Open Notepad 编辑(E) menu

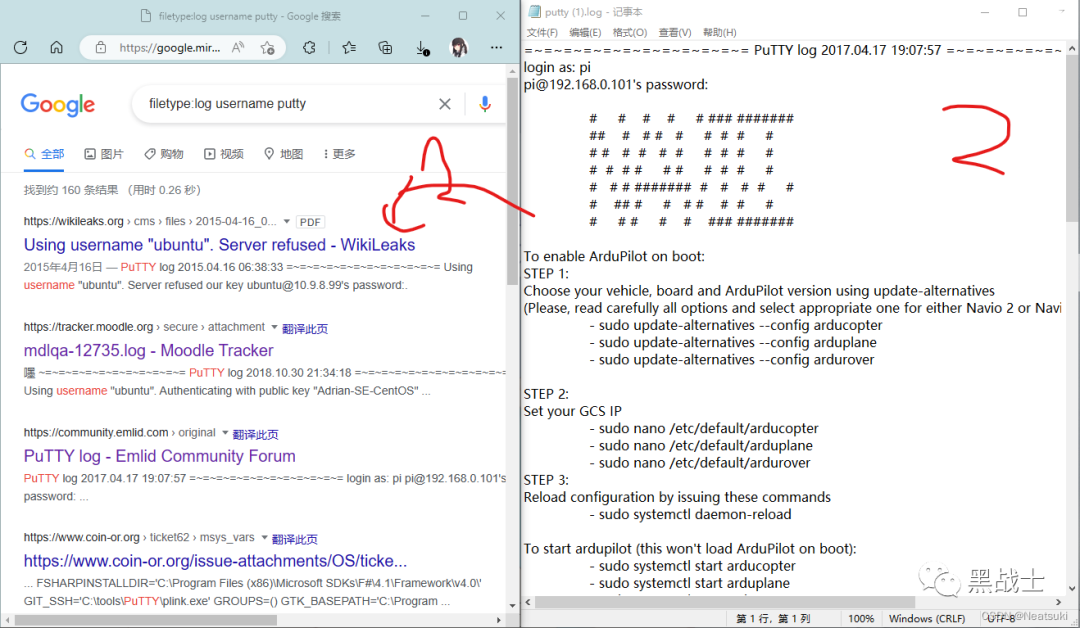coord(585,32)
